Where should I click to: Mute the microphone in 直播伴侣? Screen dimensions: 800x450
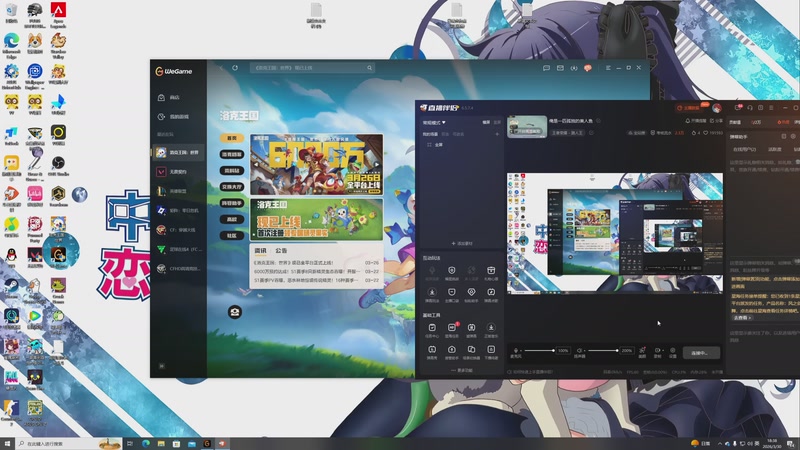click(515, 351)
